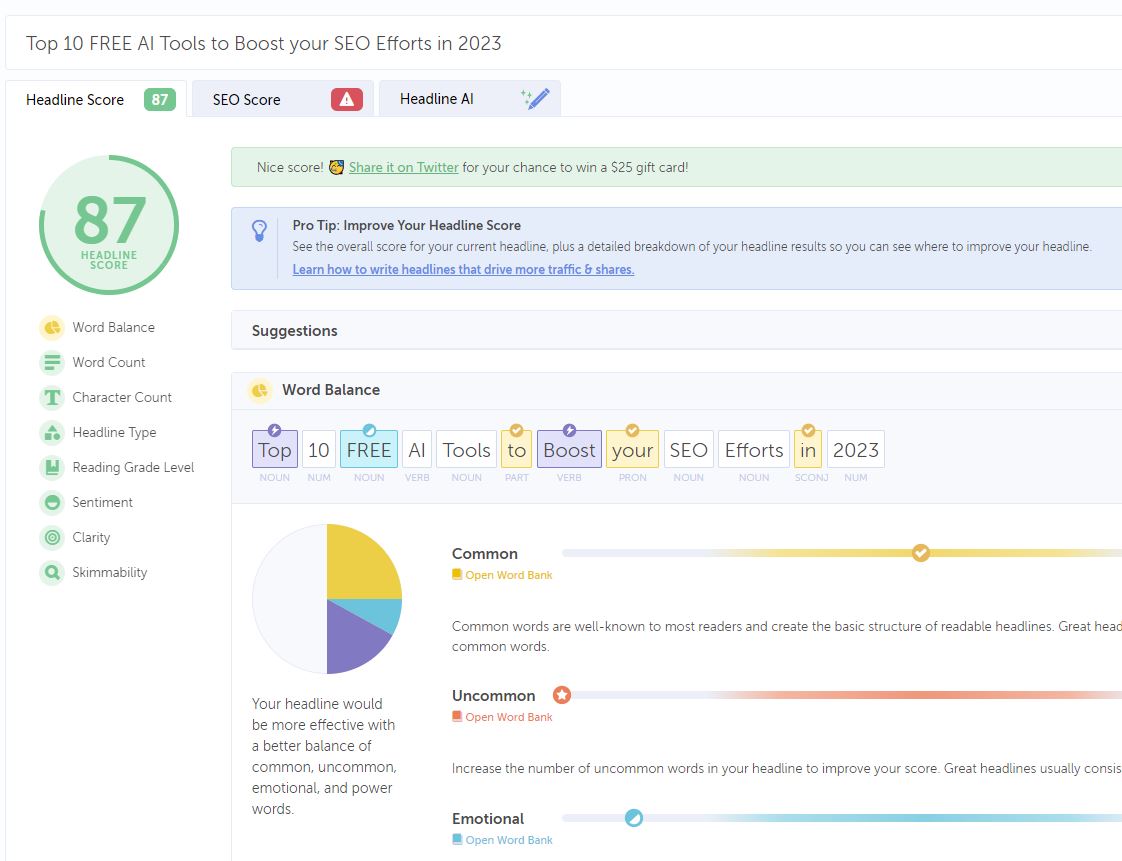Open the Skimmability magnifier icon
The width and height of the screenshot is (1122, 861).
pos(52,572)
